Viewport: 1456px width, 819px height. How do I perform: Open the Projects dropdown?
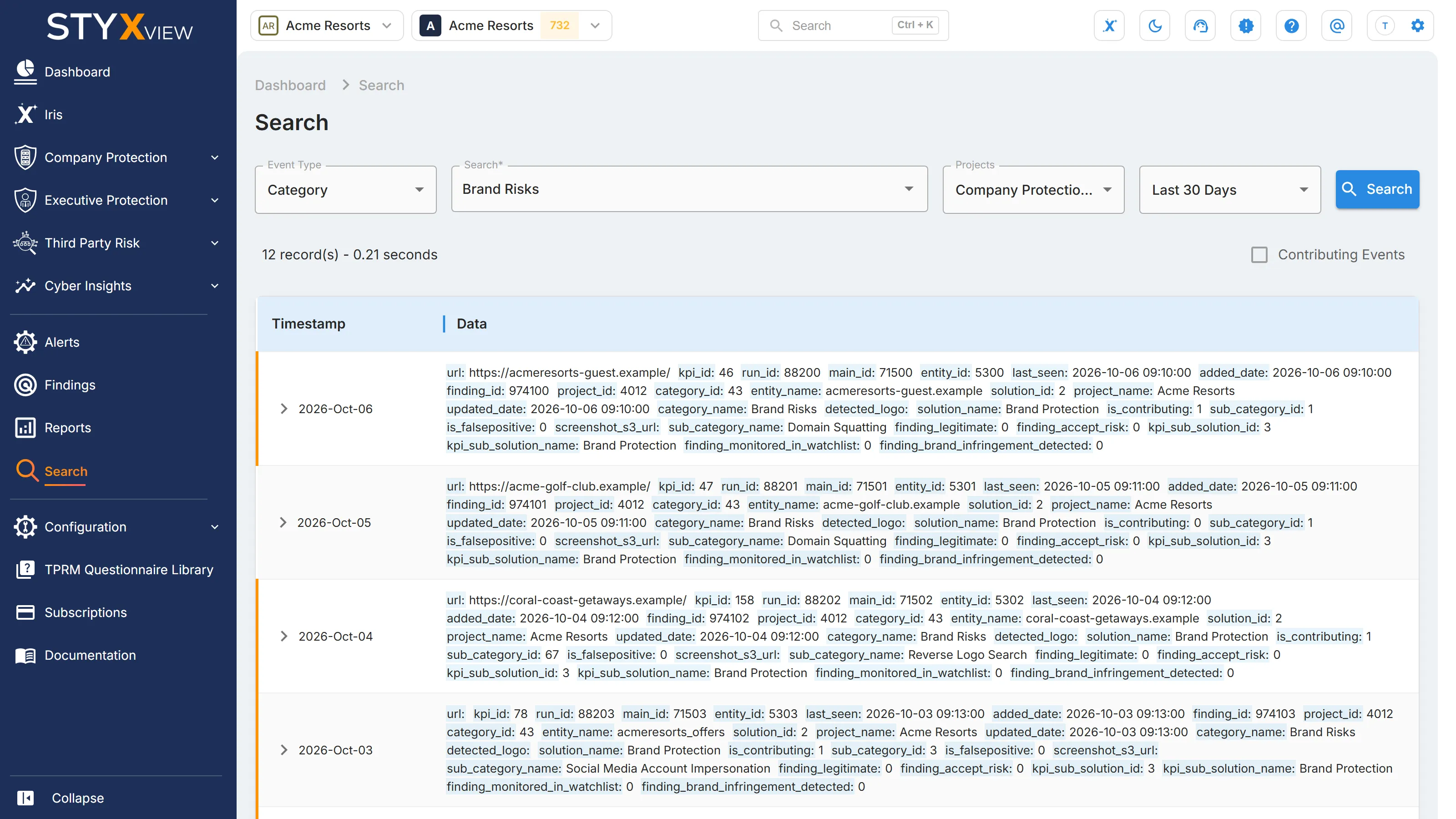(x=1033, y=190)
